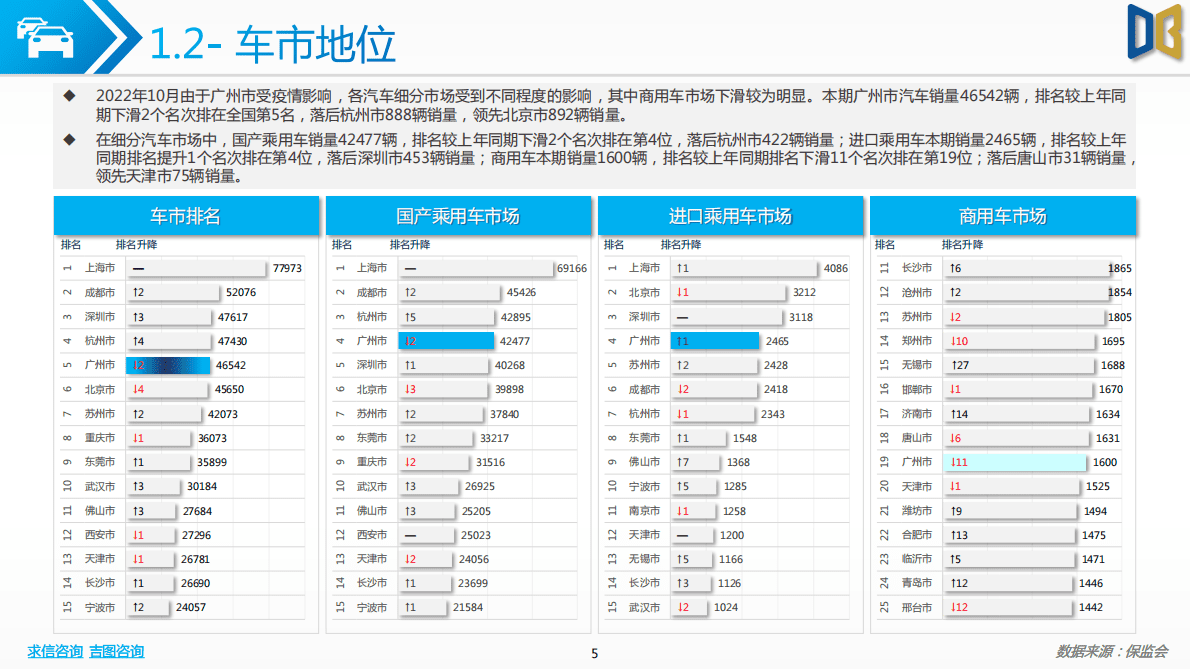
Task: Click the page number 5 at the bottom
Action: tap(595, 652)
